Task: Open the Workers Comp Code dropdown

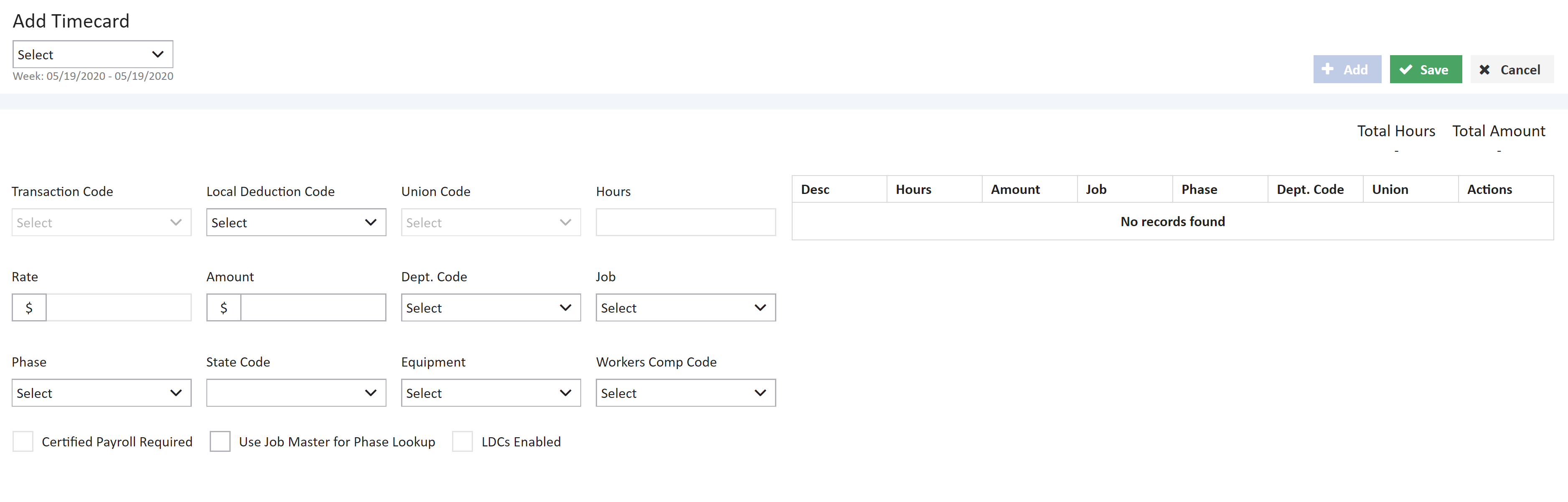Action: pos(685,393)
